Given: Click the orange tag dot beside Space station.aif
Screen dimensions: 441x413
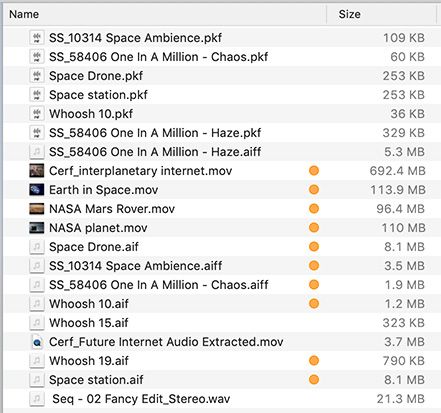Looking at the screenshot, I should 314,380.
